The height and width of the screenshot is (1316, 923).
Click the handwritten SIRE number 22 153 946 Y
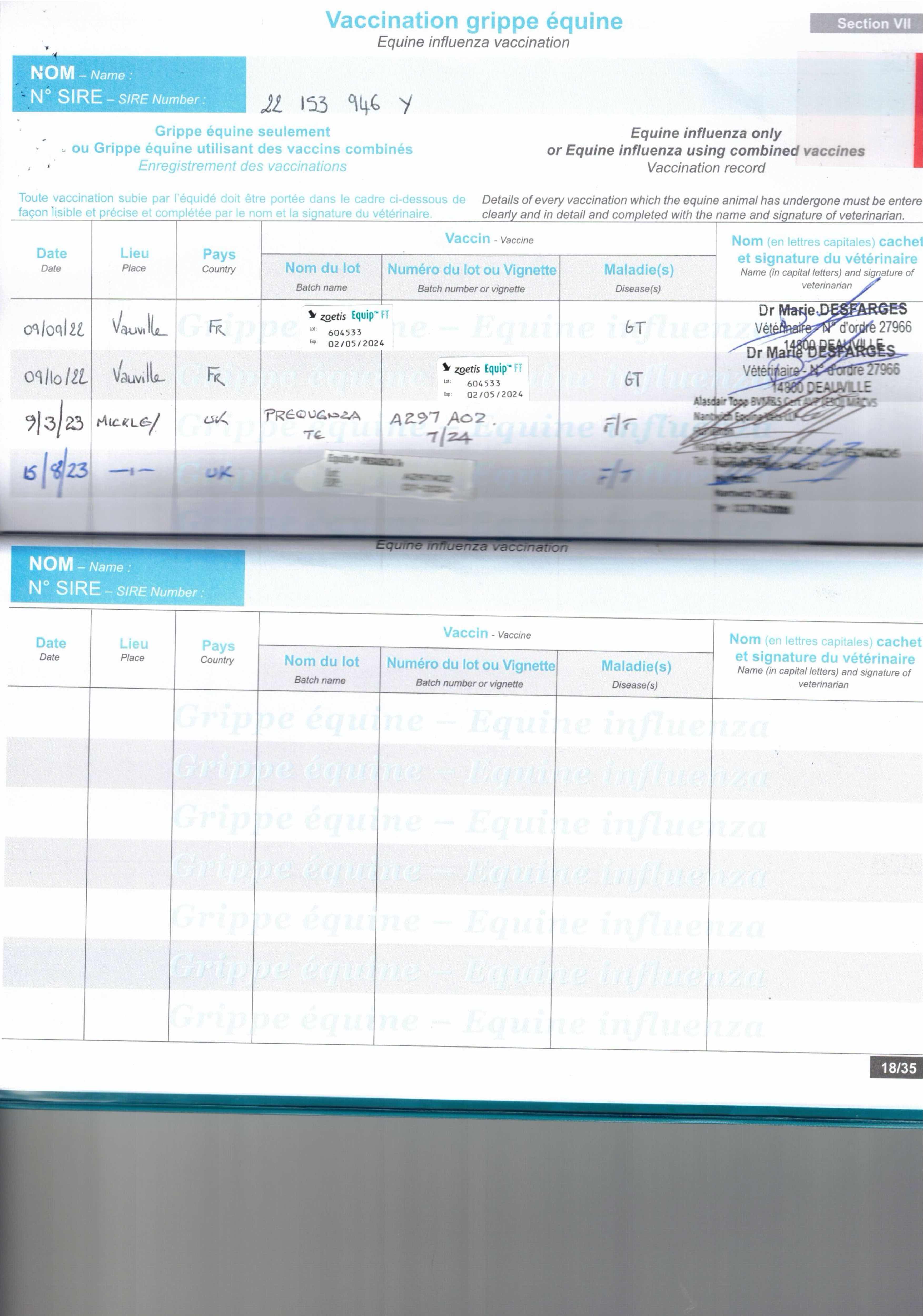336,104
